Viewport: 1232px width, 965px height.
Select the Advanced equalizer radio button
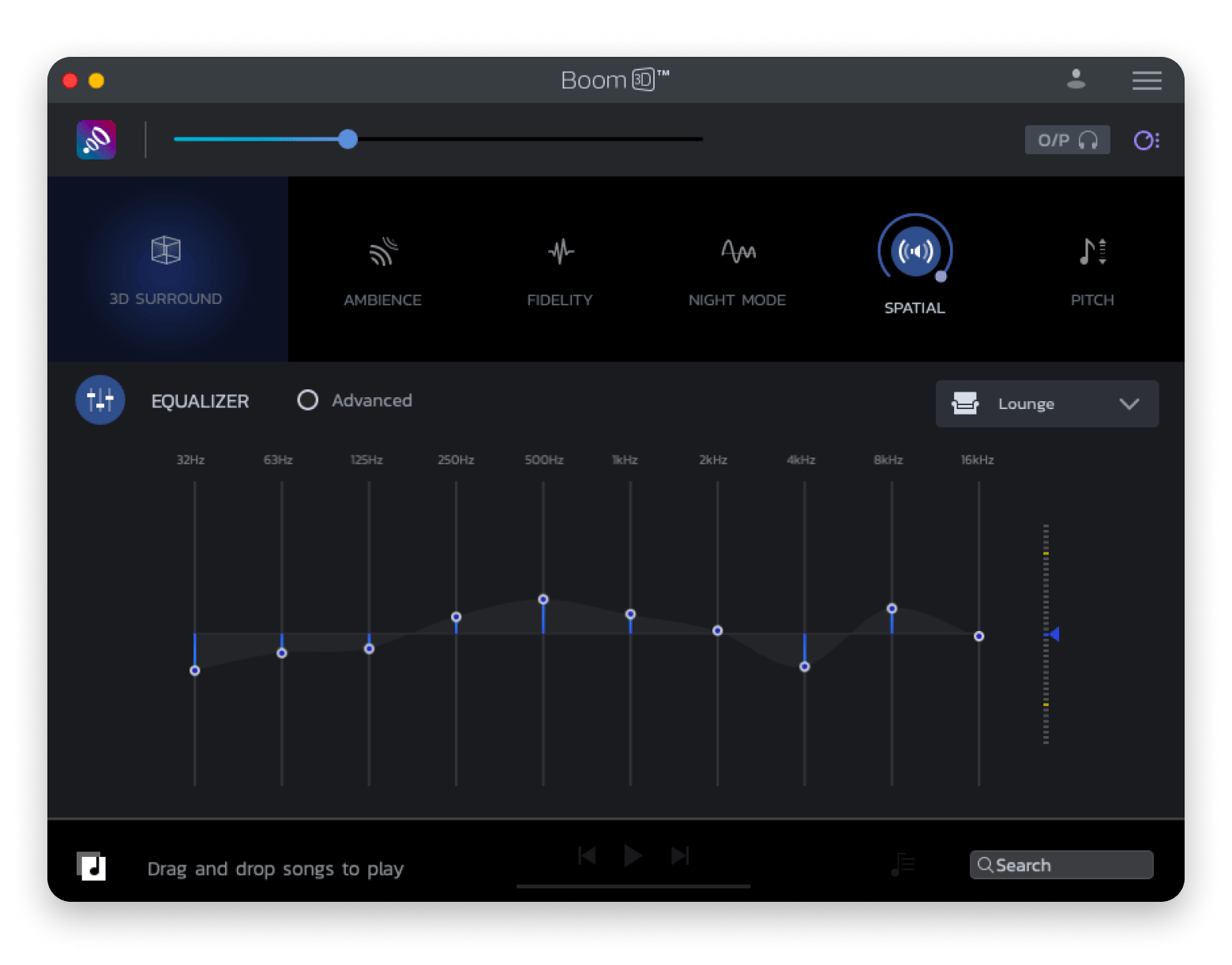coord(307,400)
